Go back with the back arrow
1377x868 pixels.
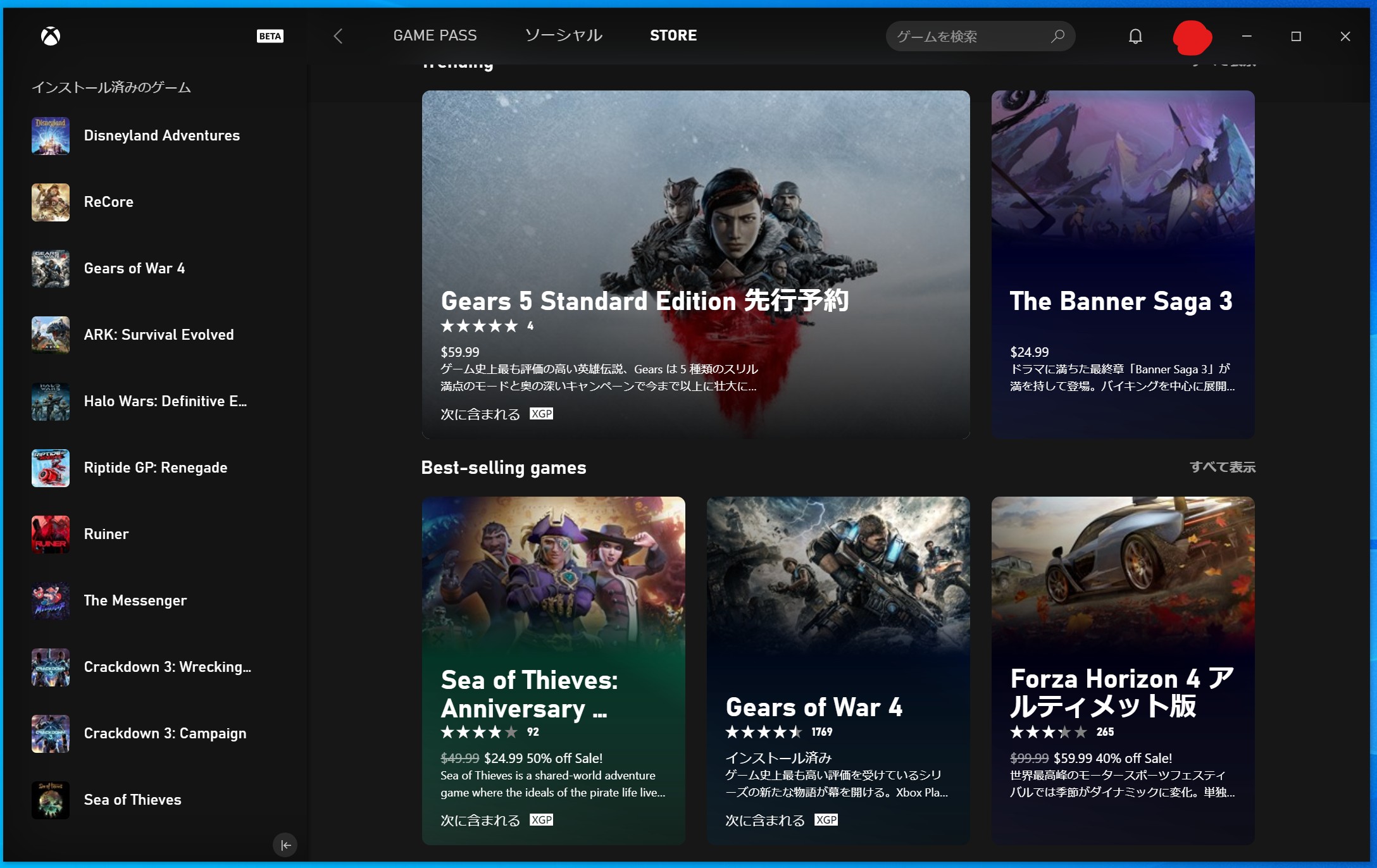click(339, 36)
